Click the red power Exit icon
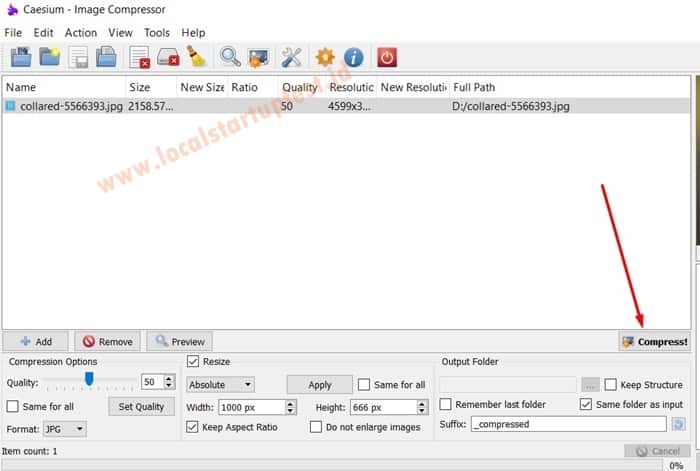This screenshot has width=700, height=471. point(387,57)
